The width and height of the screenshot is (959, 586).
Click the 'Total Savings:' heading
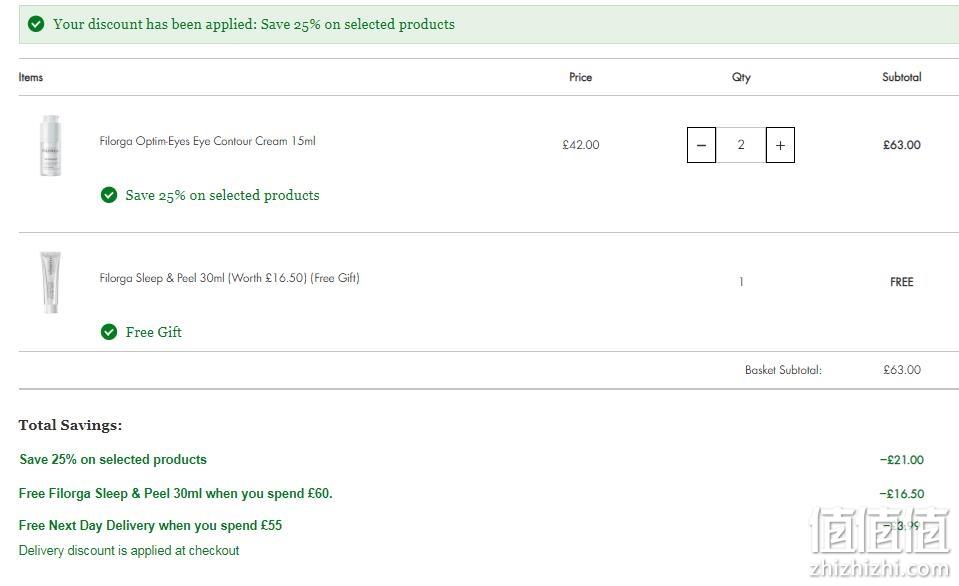coord(70,425)
